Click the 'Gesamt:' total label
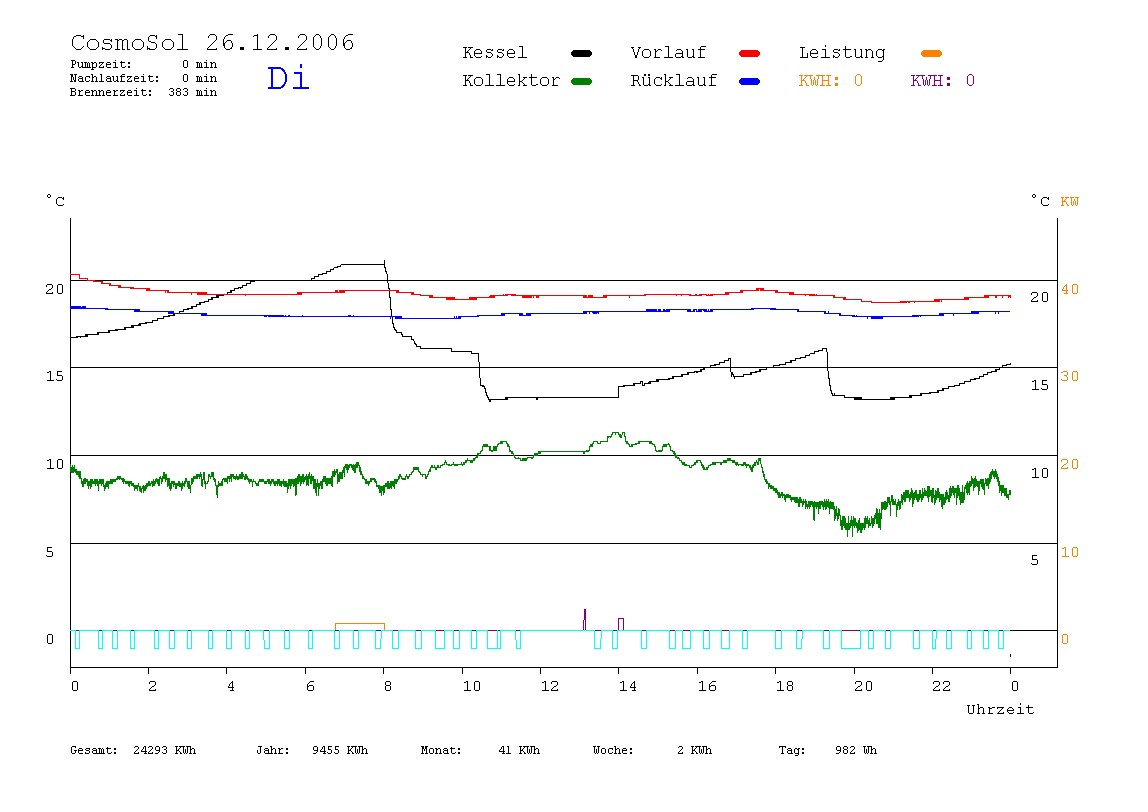The width and height of the screenshot is (1148, 812). click(94, 750)
